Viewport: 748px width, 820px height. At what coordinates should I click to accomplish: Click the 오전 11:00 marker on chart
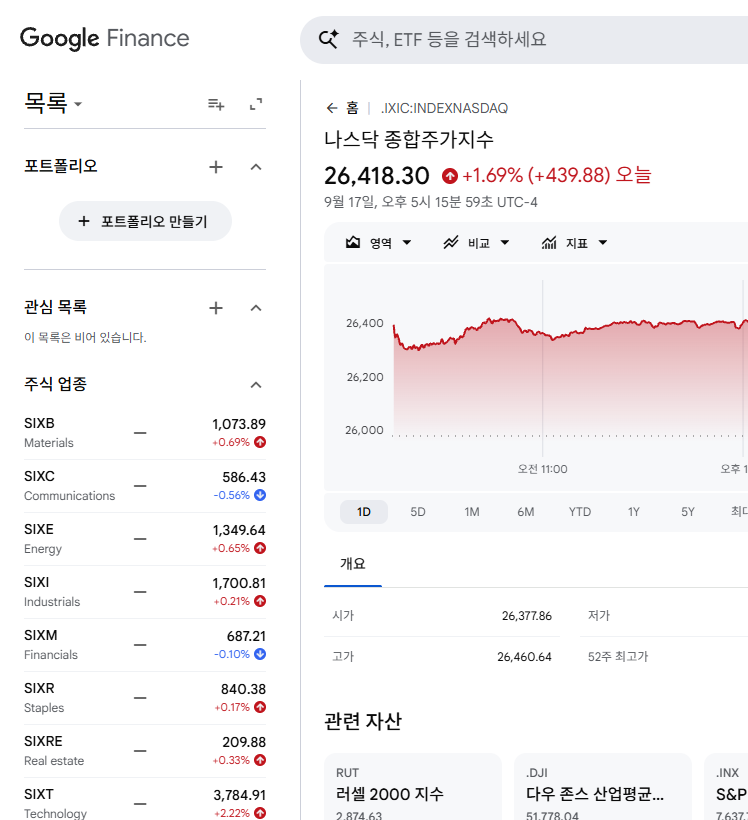click(x=542, y=469)
